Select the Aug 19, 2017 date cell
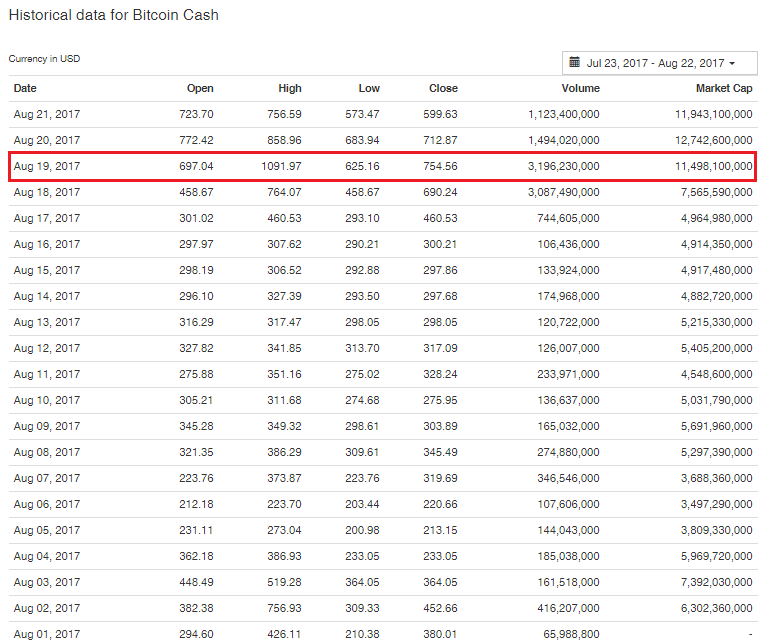Image resolution: width=765 pixels, height=644 pixels. pyautogui.click(x=47, y=166)
